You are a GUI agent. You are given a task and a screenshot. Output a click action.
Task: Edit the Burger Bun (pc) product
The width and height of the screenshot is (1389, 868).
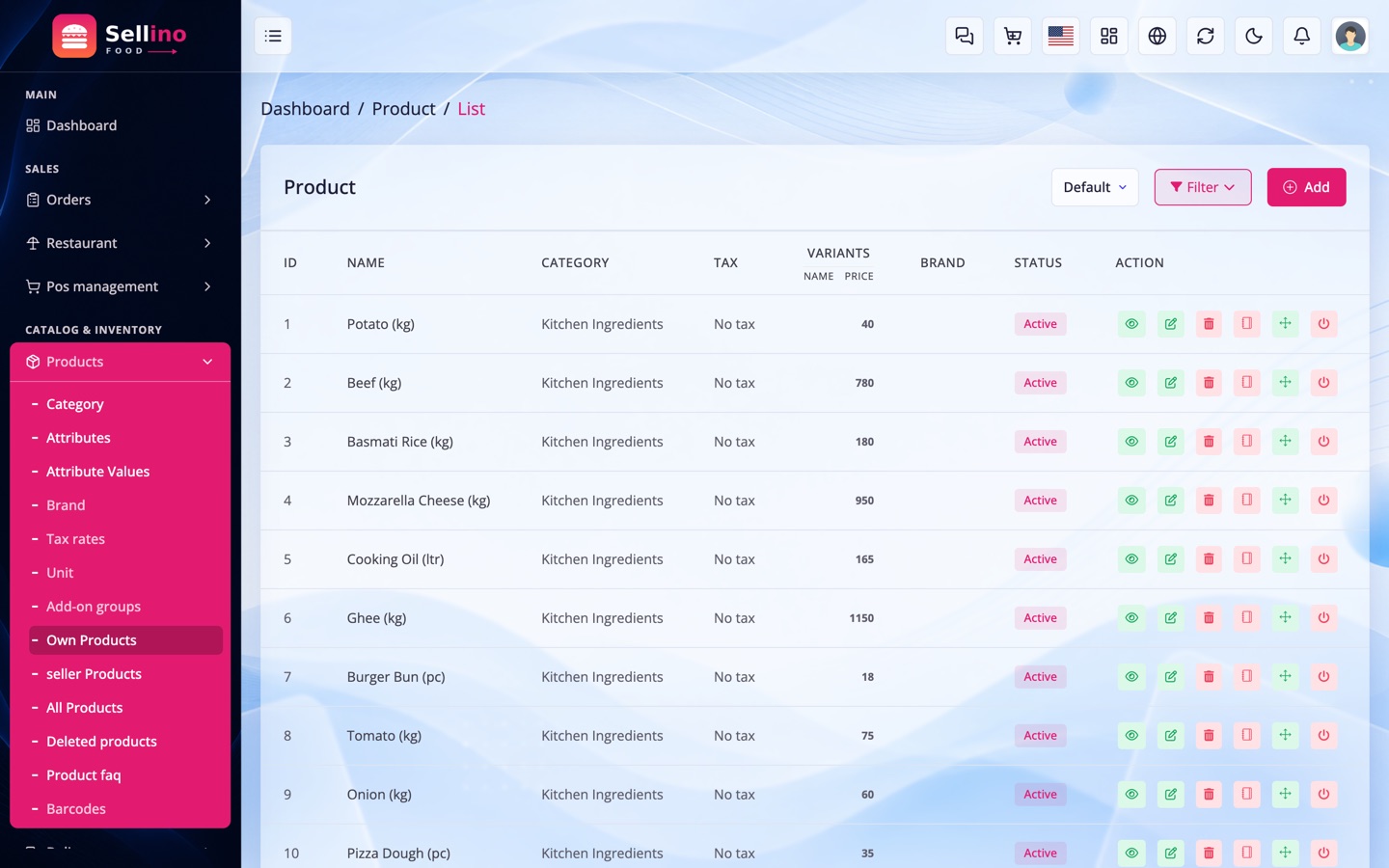(1170, 677)
